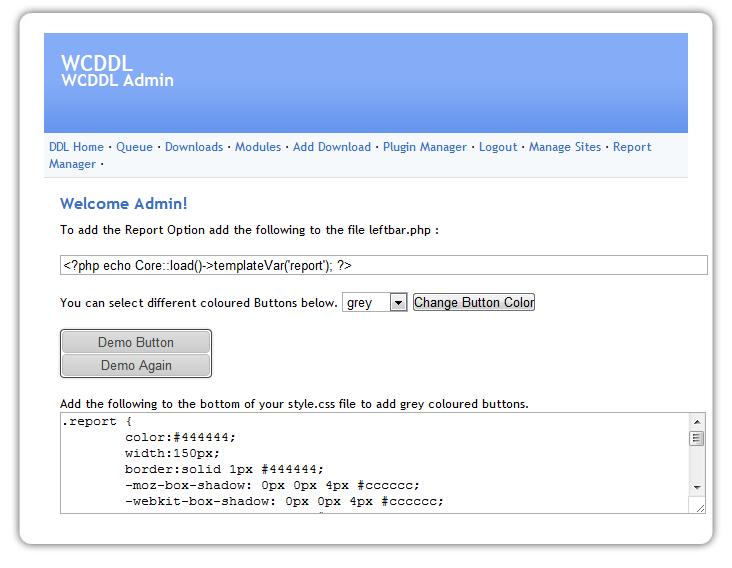Click the textarea scrollbar thumb
Screen dimensions: 732x568
[698, 438]
